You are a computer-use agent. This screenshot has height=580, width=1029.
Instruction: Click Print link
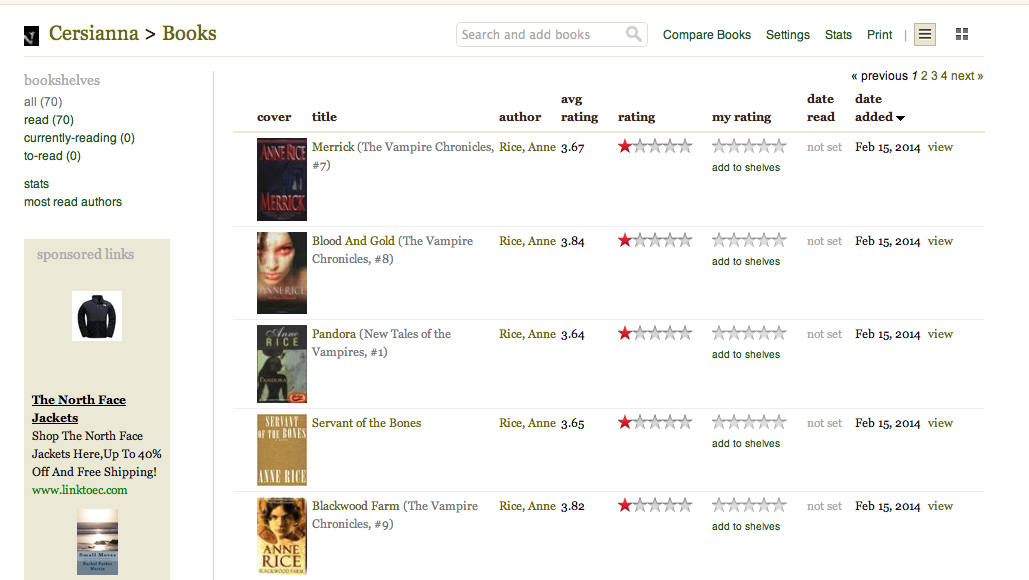point(879,35)
